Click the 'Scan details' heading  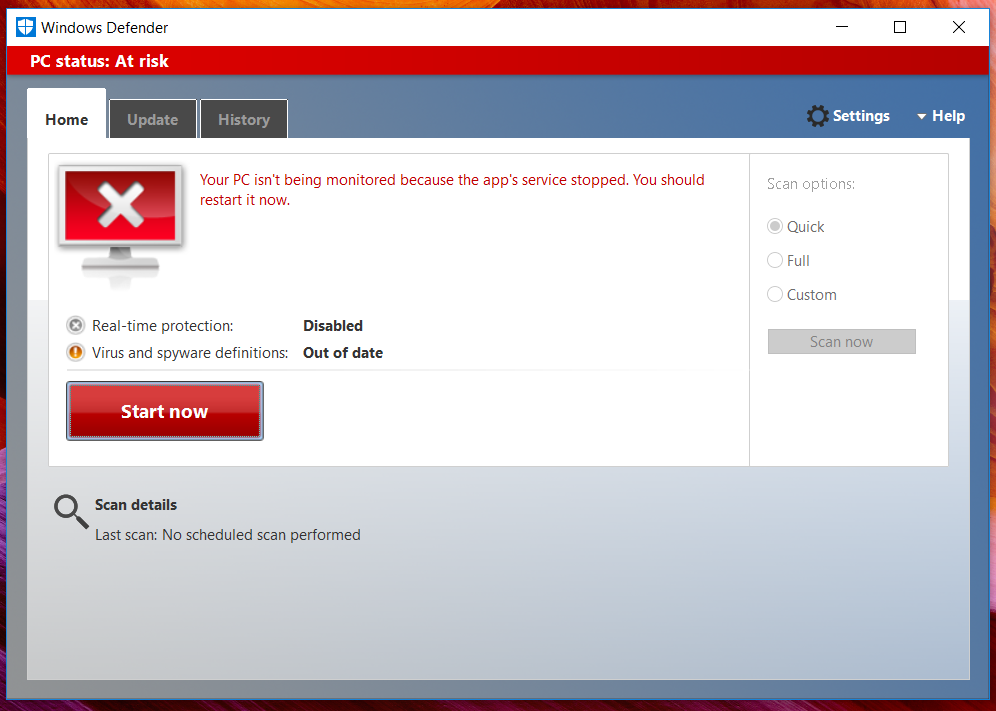point(136,505)
